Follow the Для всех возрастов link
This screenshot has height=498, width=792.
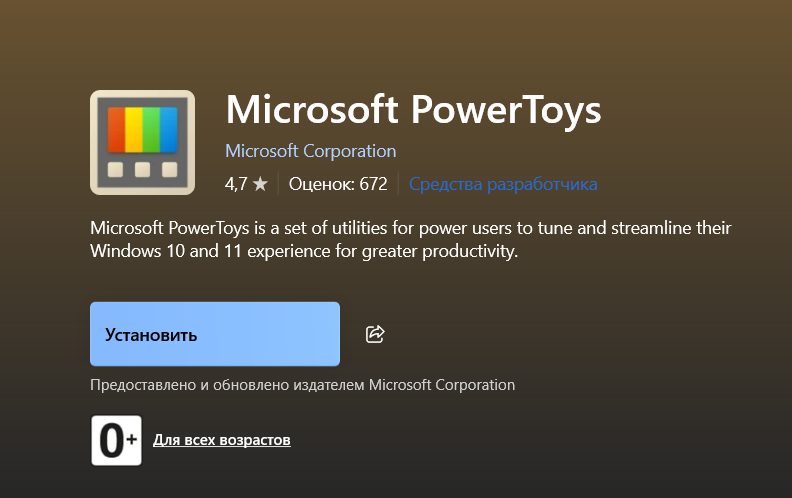(222, 440)
